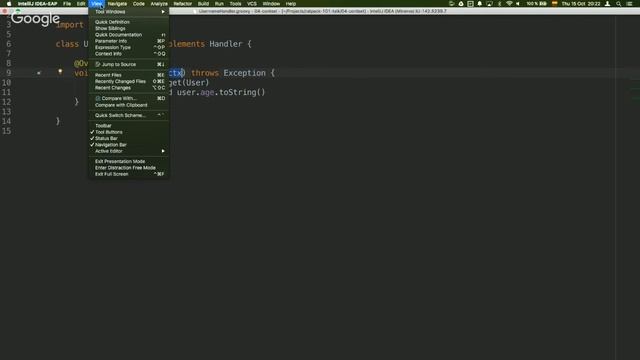The height and width of the screenshot is (360, 640).
Task: Click the orange flag input menu icon
Action: (554, 4)
